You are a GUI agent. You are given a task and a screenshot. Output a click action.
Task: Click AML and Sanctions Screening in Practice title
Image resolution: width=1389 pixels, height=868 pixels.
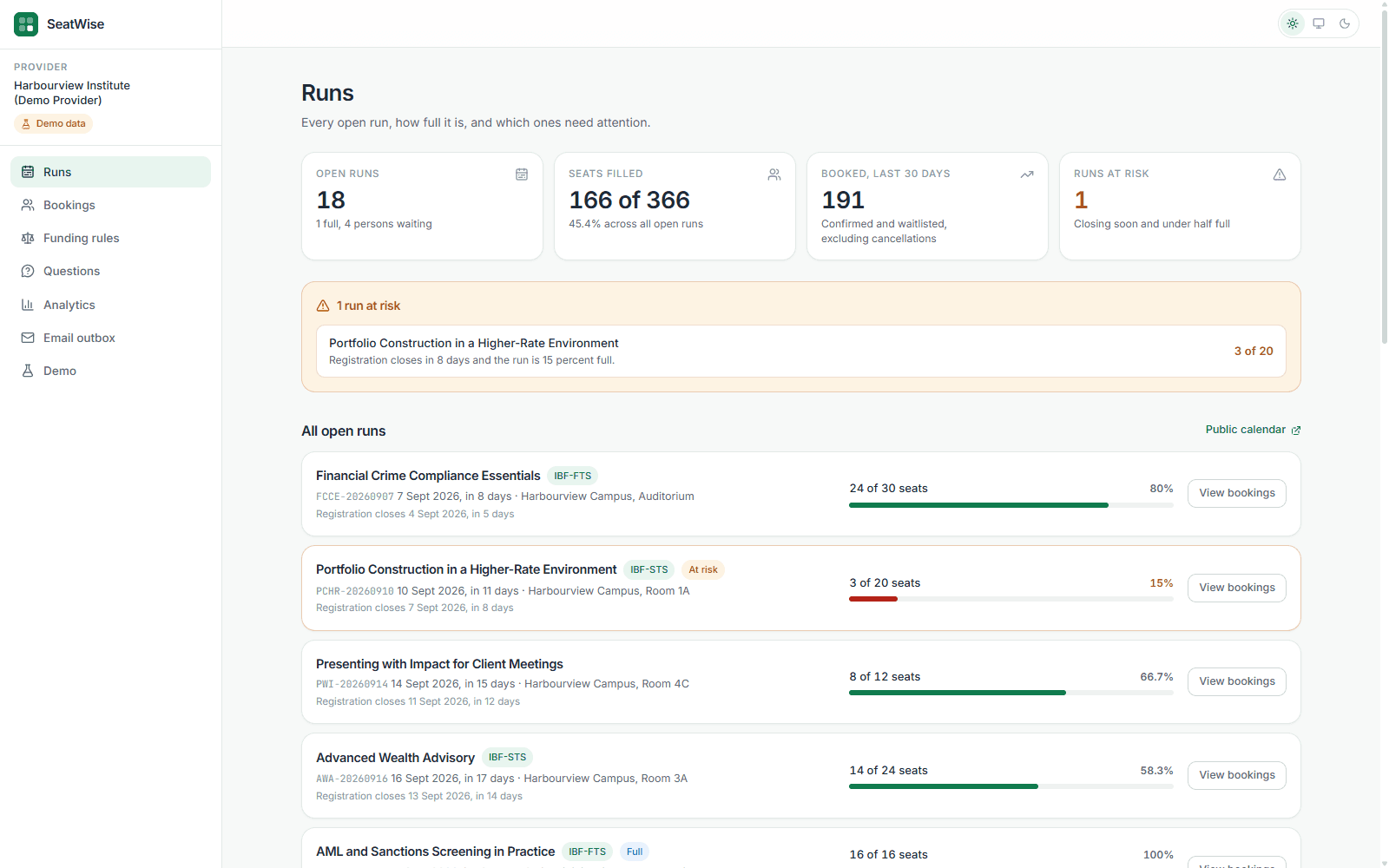point(435,852)
